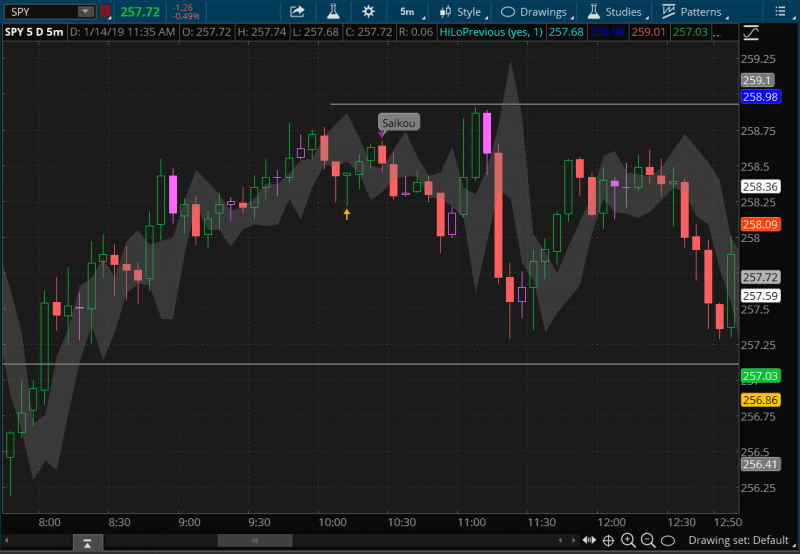Open the Drawings menu

click(x=536, y=12)
